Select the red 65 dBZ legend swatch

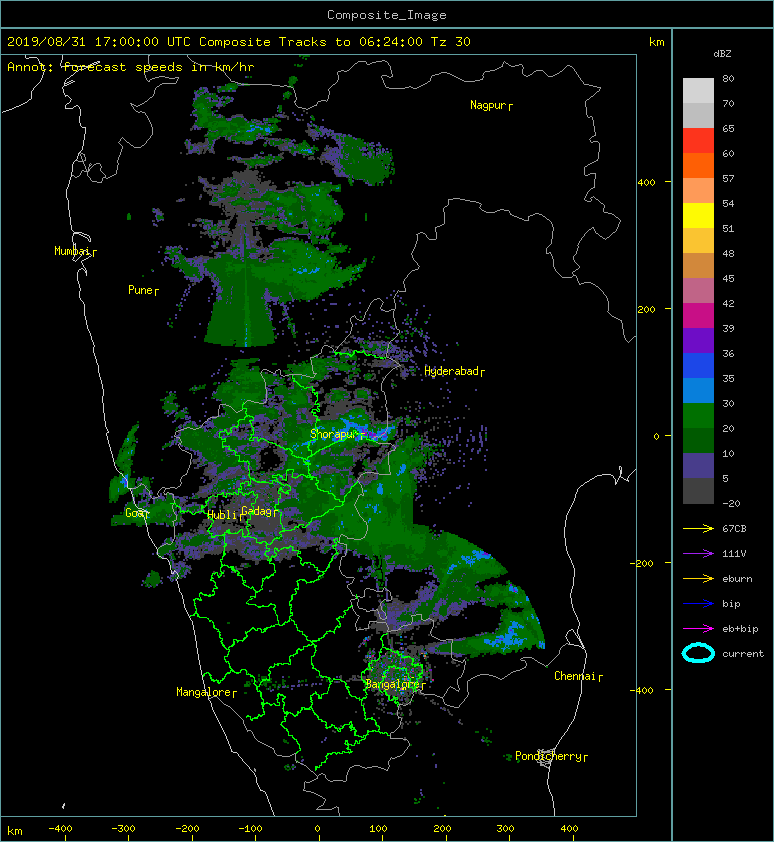(698, 141)
